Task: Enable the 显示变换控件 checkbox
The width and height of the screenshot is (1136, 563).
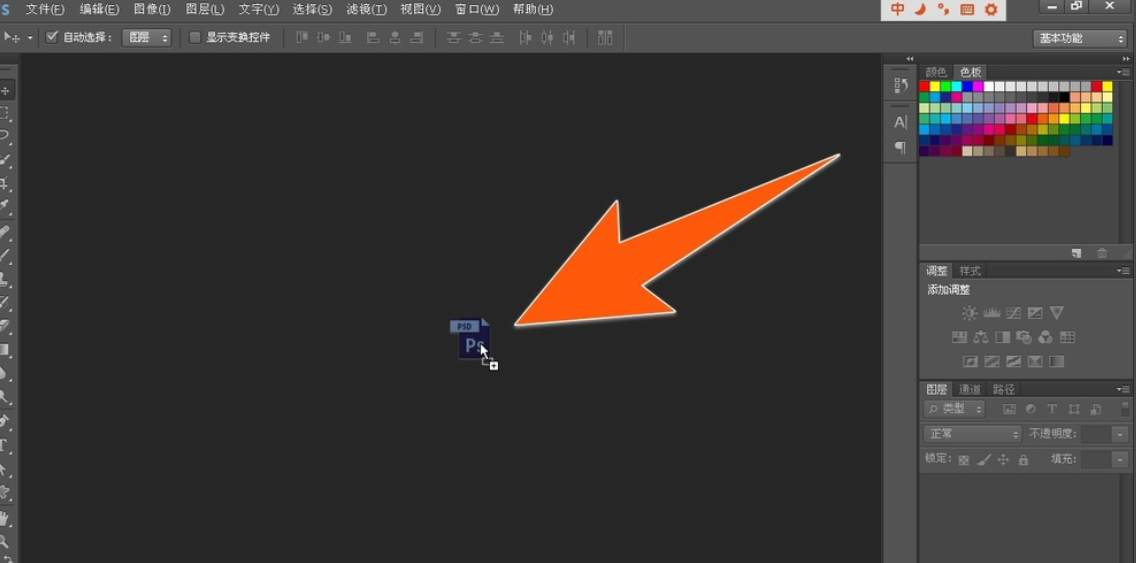Action: tap(194, 37)
